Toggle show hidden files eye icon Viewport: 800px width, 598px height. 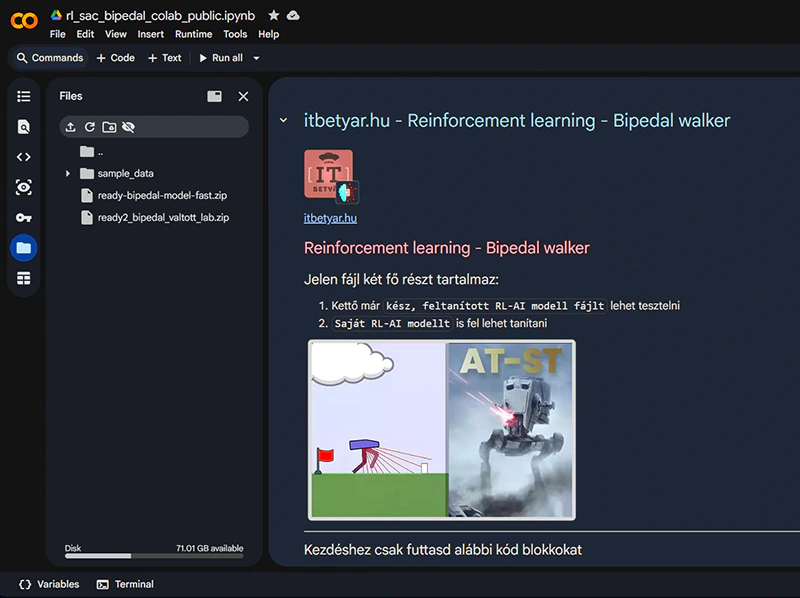[128, 127]
